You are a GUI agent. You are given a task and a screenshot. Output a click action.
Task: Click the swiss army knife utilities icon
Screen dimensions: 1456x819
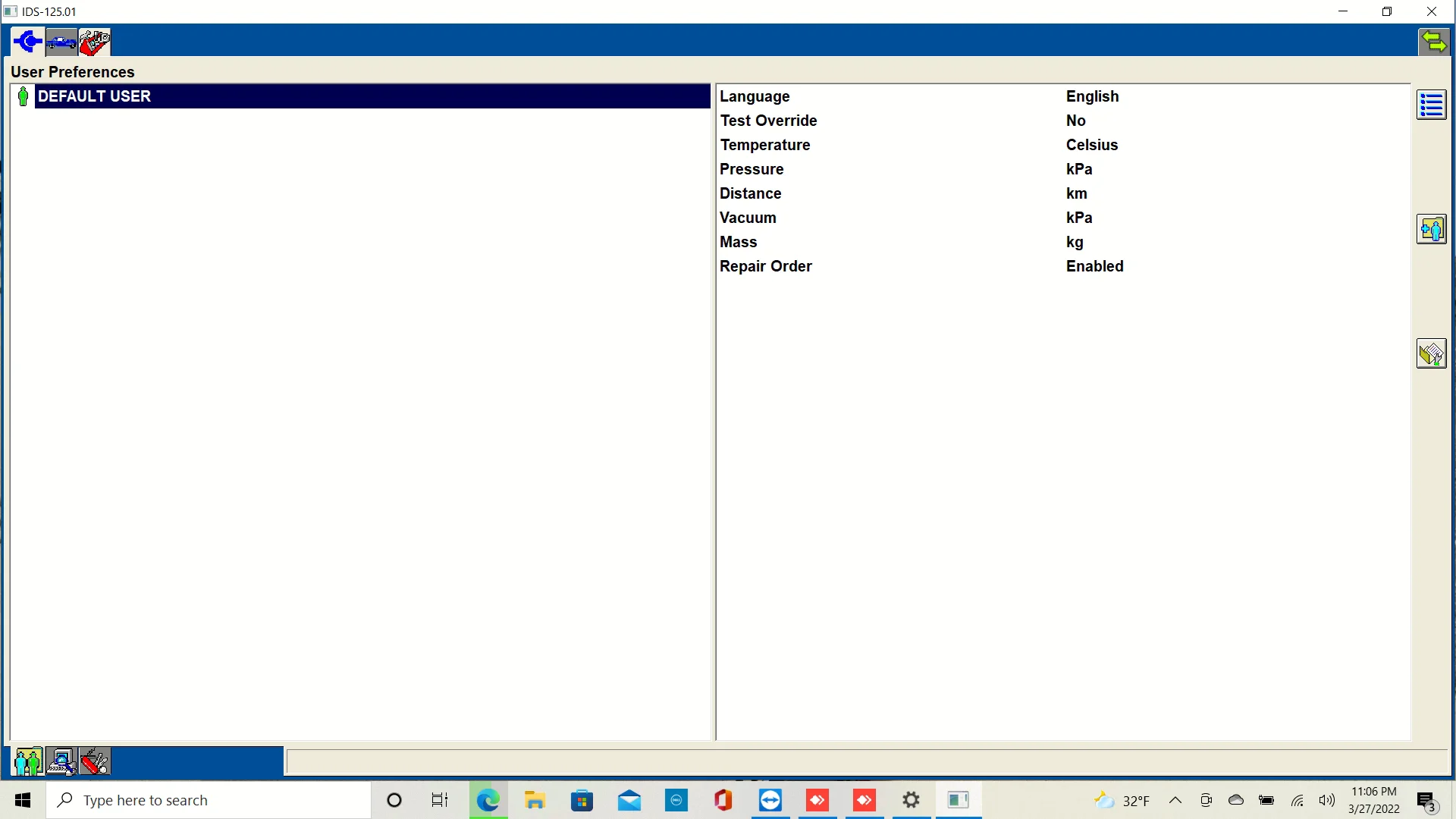pos(93,761)
